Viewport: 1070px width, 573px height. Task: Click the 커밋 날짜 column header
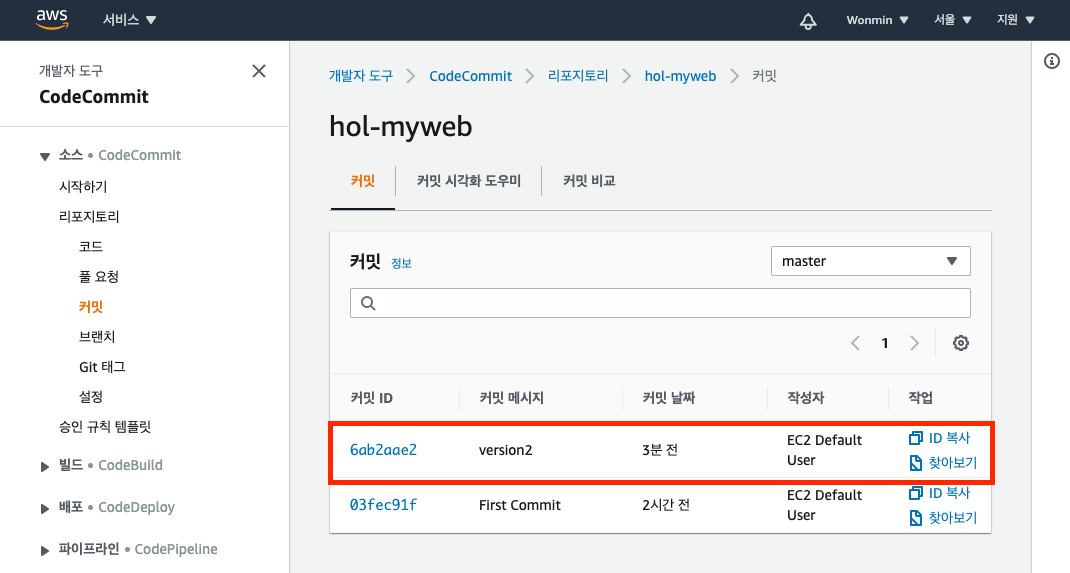668,398
